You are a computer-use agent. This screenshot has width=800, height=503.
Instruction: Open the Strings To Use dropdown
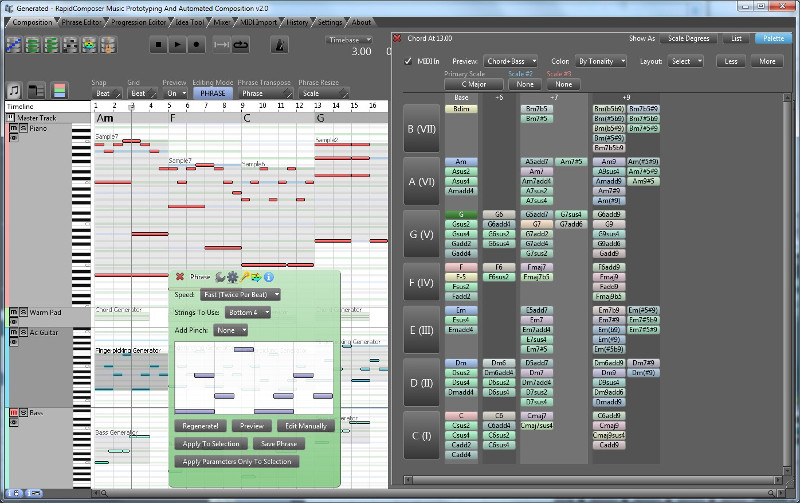point(247,312)
